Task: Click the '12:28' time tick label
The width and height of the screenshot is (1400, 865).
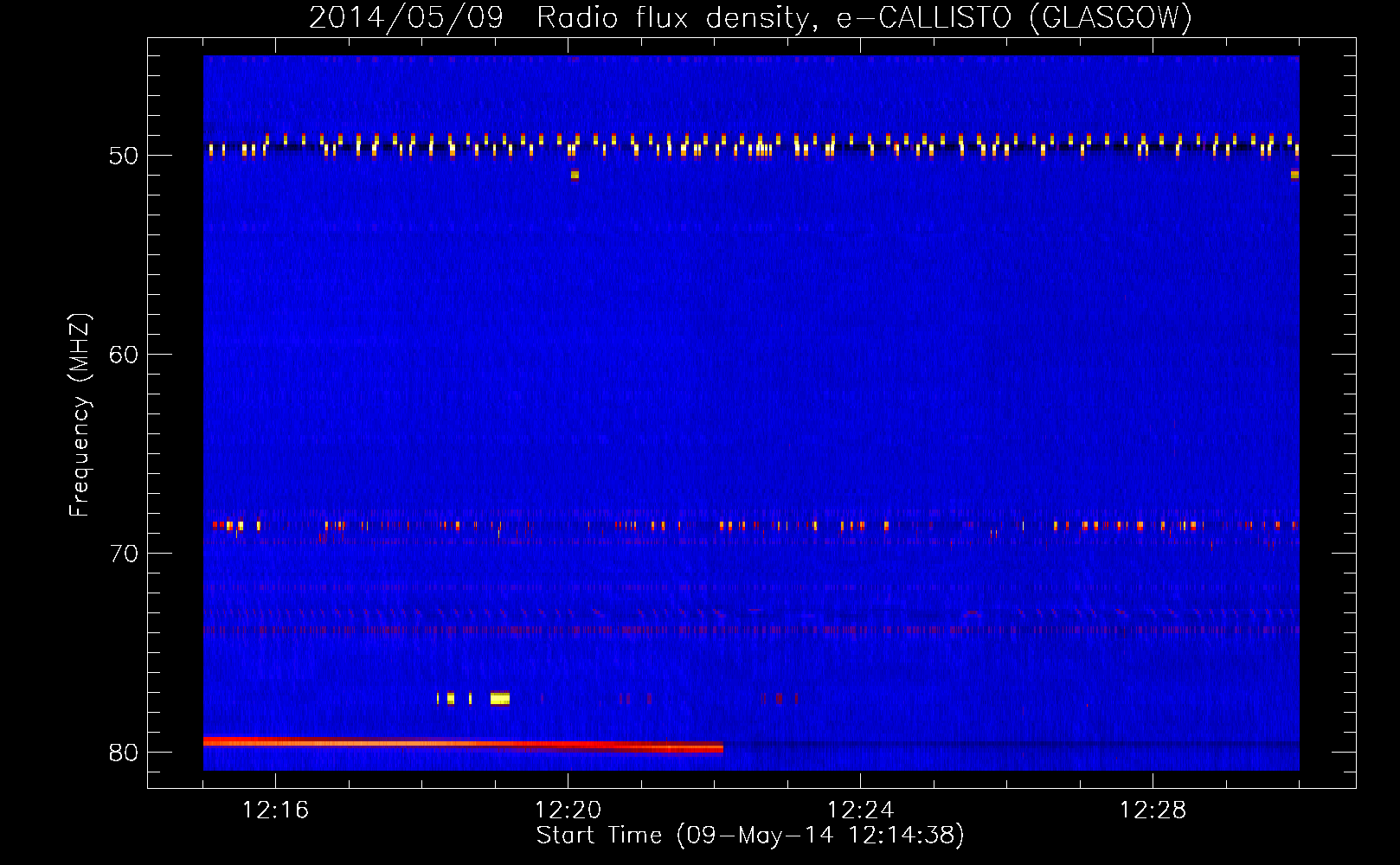Action: click(1153, 811)
